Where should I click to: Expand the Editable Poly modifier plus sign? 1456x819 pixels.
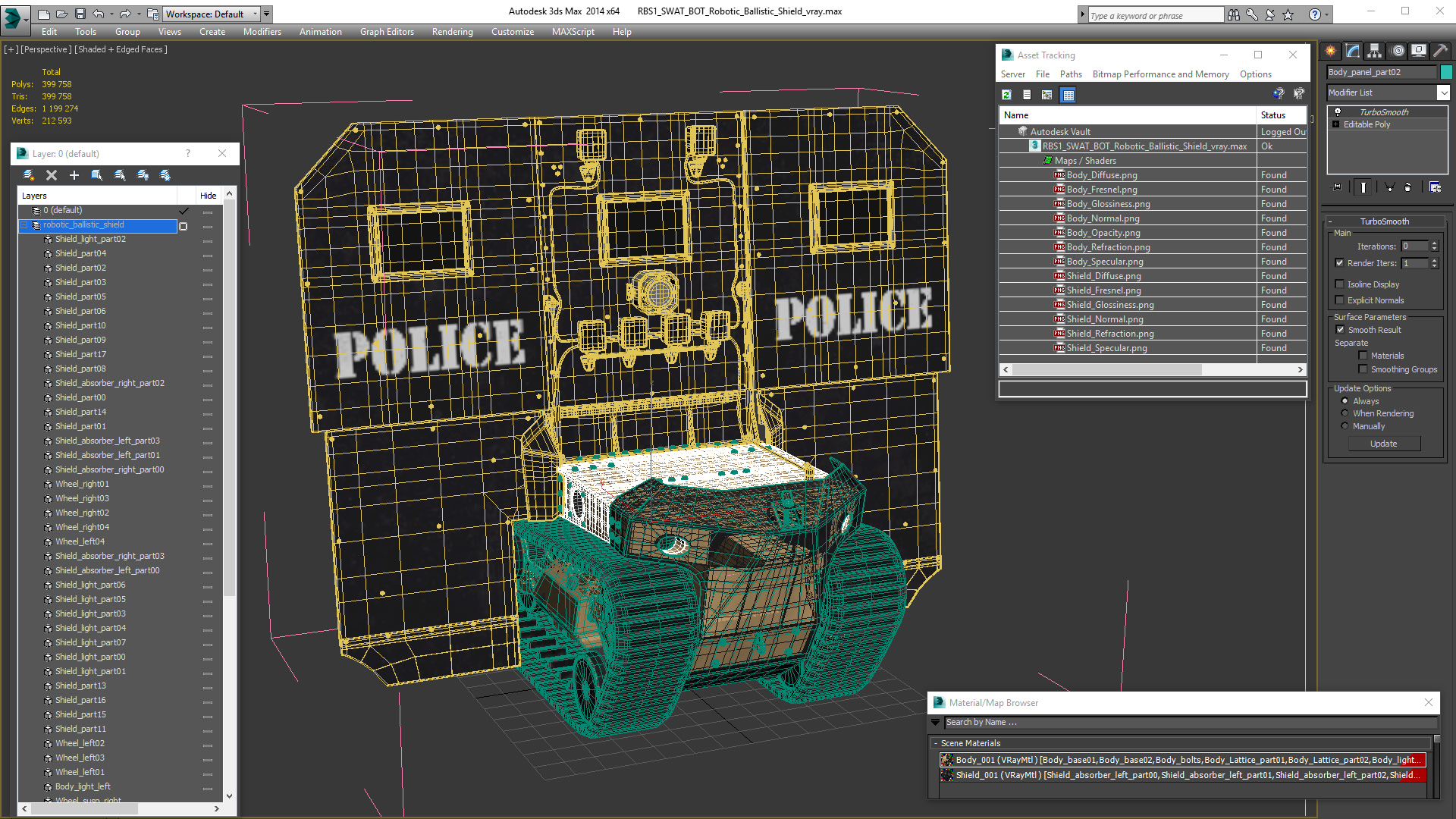tap(1336, 124)
